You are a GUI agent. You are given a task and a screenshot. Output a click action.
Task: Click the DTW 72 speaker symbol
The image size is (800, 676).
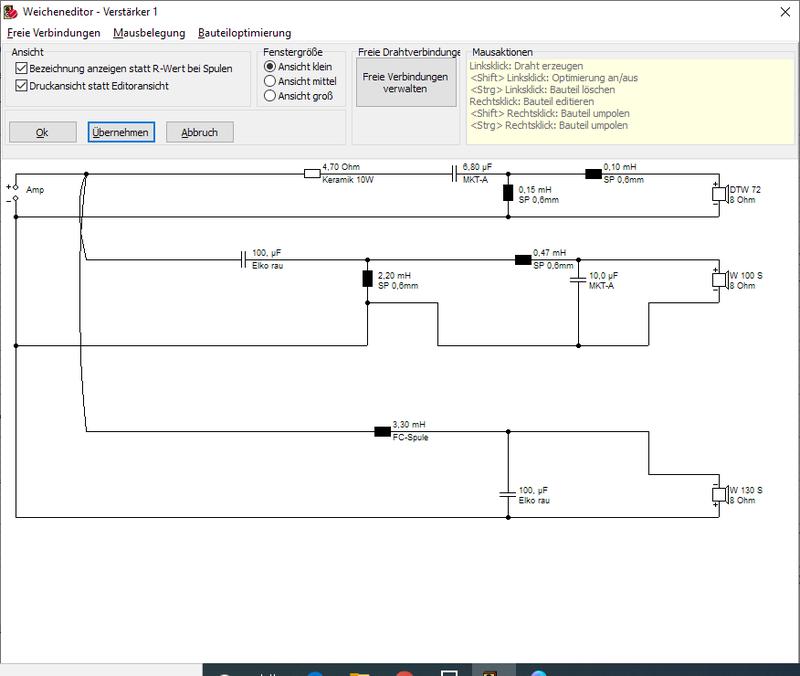tap(720, 194)
